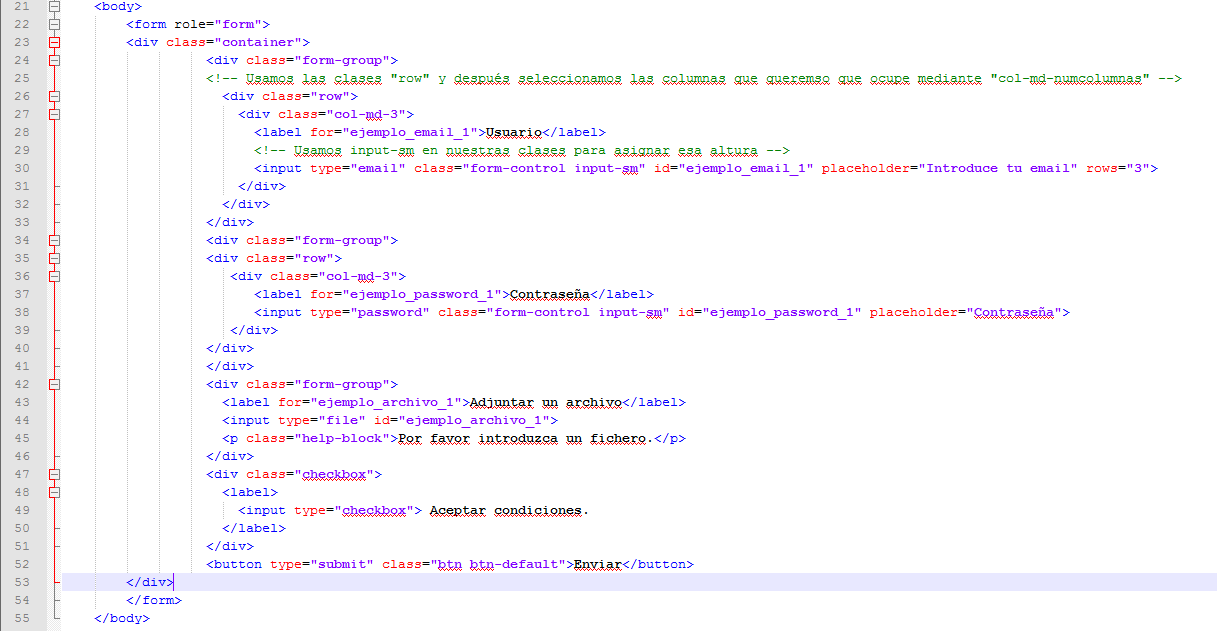Click line number 52 in the gutter
This screenshot has height=631, width=1217.
pyautogui.click(x=23, y=564)
